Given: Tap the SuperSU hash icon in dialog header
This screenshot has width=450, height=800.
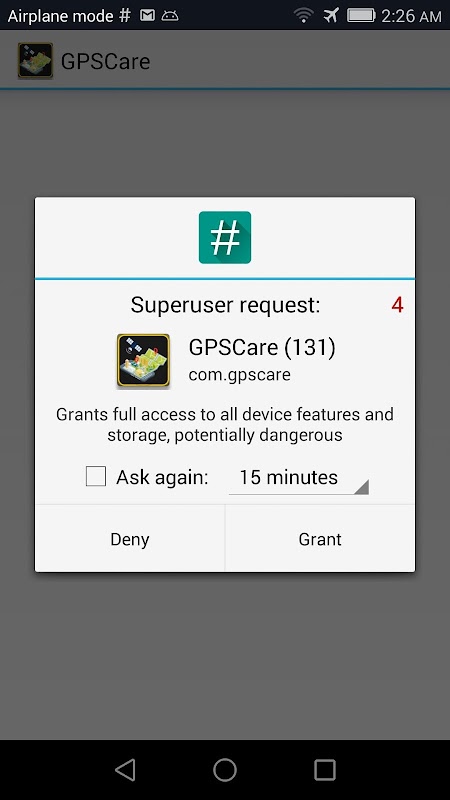Looking at the screenshot, I should 224,237.
